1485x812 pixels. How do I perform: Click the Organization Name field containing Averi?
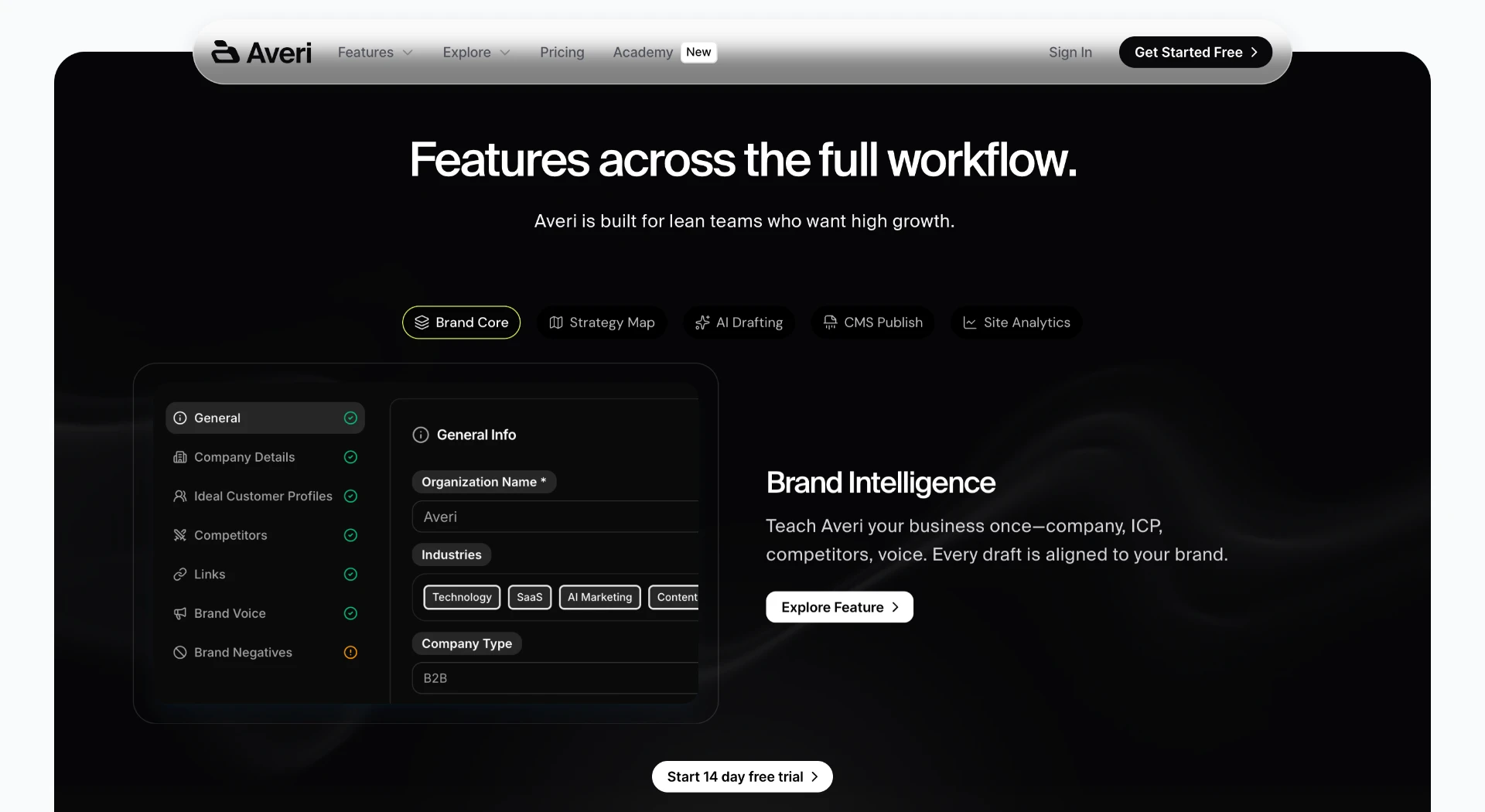(x=555, y=517)
